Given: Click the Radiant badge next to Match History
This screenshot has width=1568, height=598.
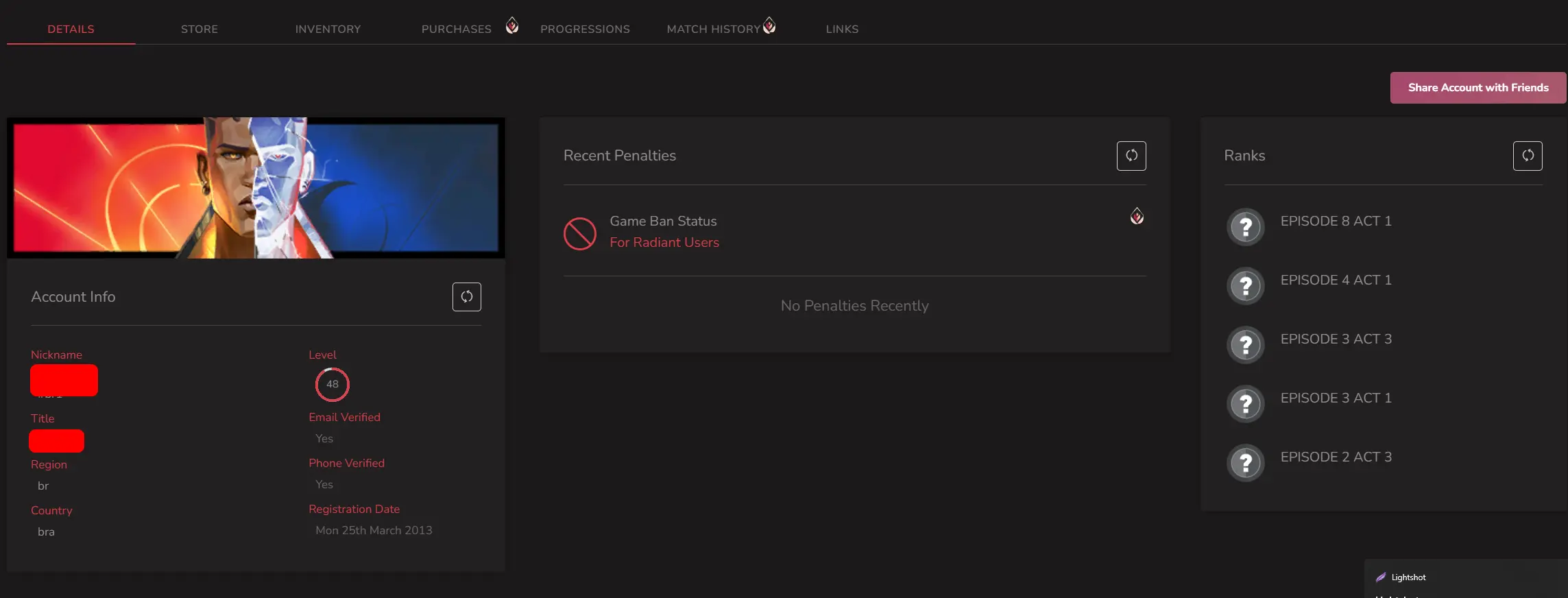Looking at the screenshot, I should (769, 25).
